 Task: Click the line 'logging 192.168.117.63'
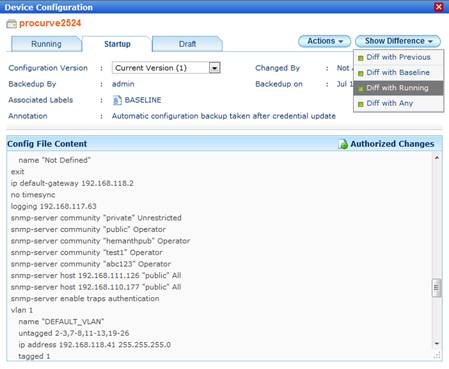53,206
